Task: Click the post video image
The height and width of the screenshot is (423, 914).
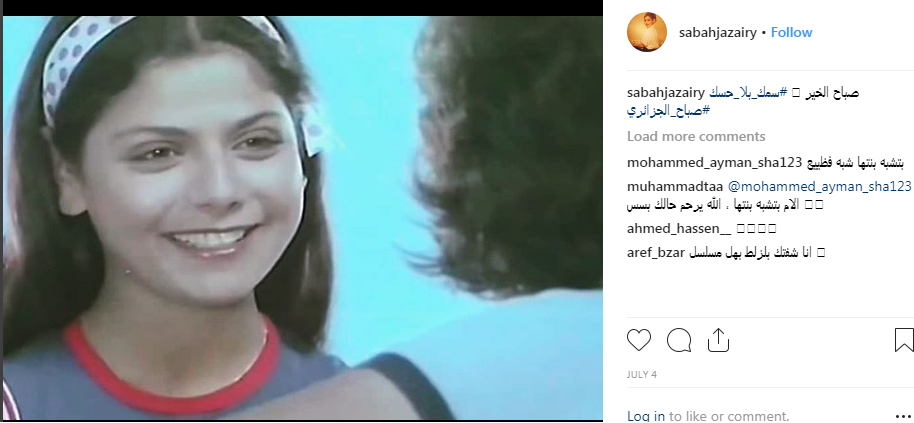Action: 303,218
